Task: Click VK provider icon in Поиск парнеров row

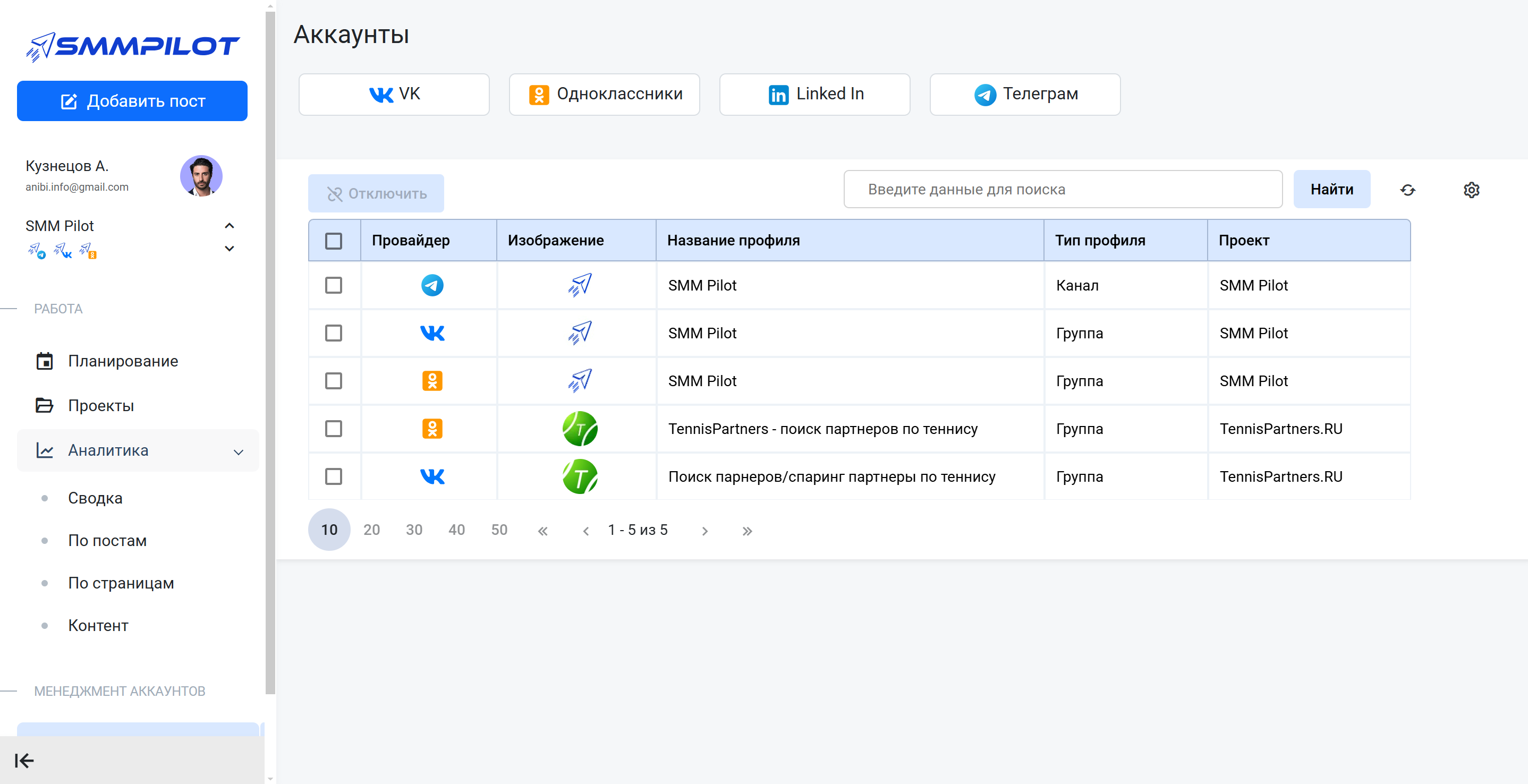Action: click(432, 476)
